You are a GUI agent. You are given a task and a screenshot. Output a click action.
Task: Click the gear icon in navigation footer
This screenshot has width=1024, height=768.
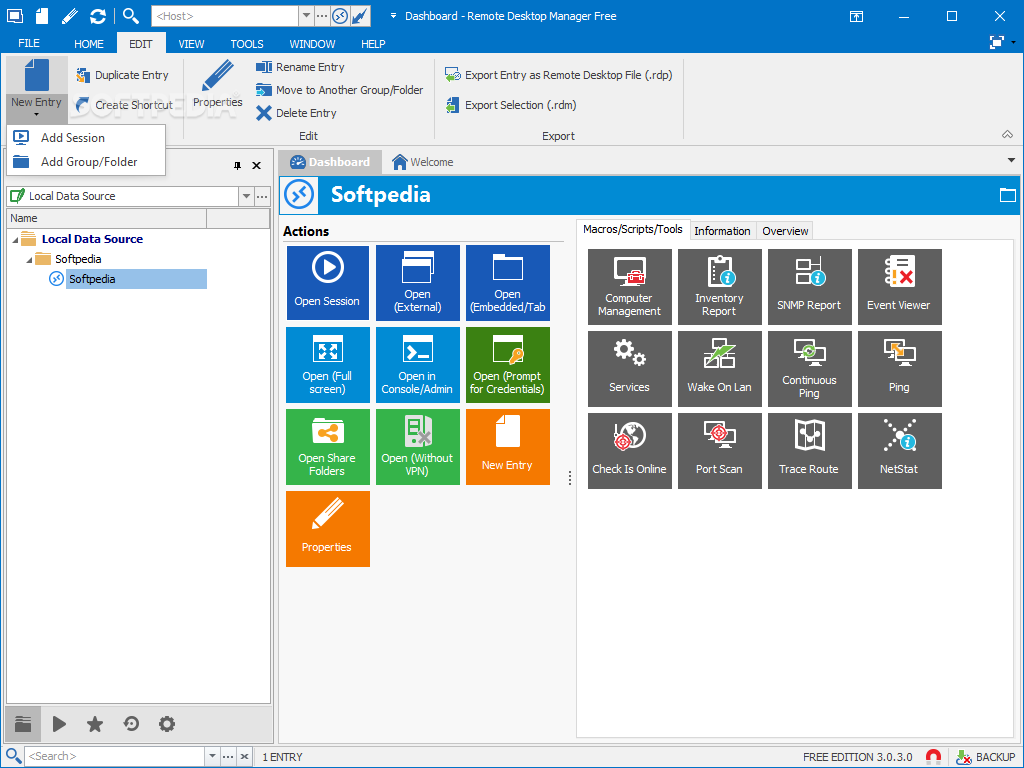(x=167, y=724)
